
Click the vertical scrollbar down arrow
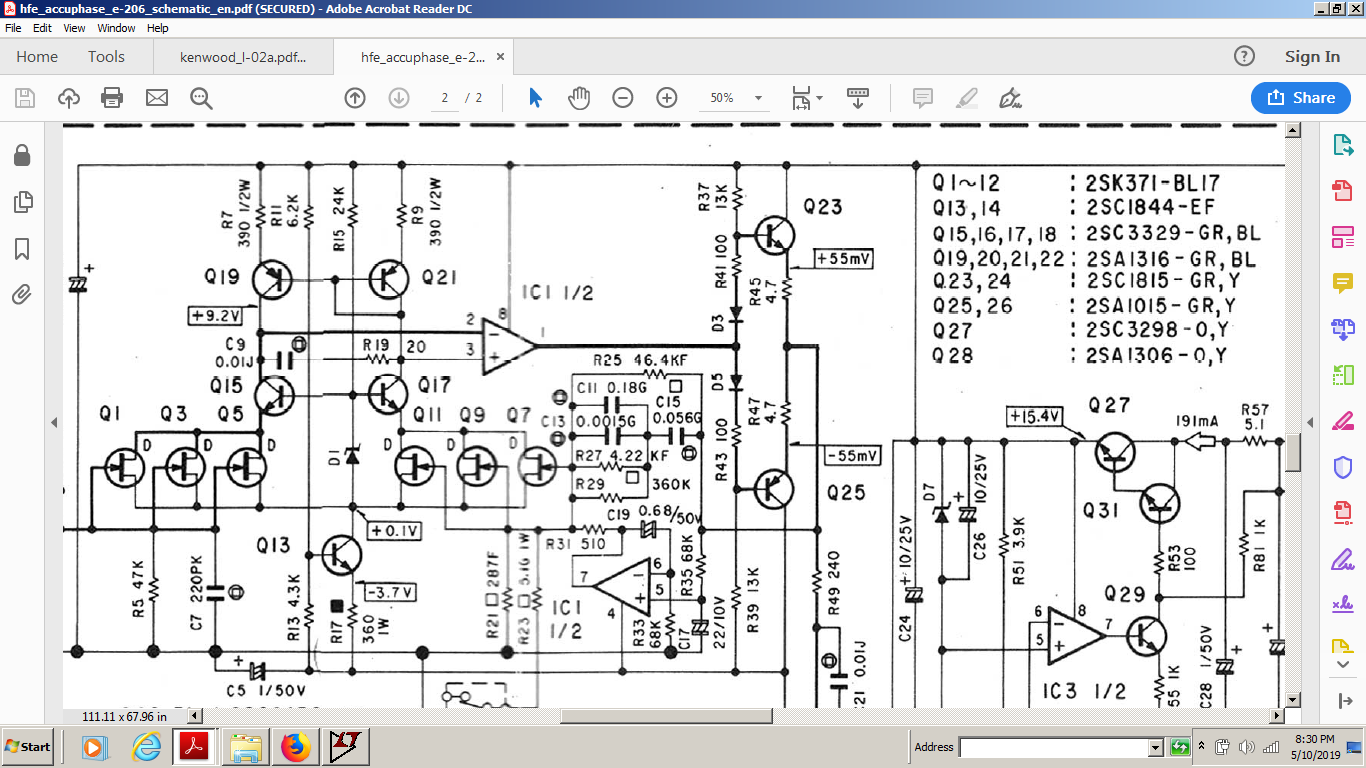tap(1293, 700)
